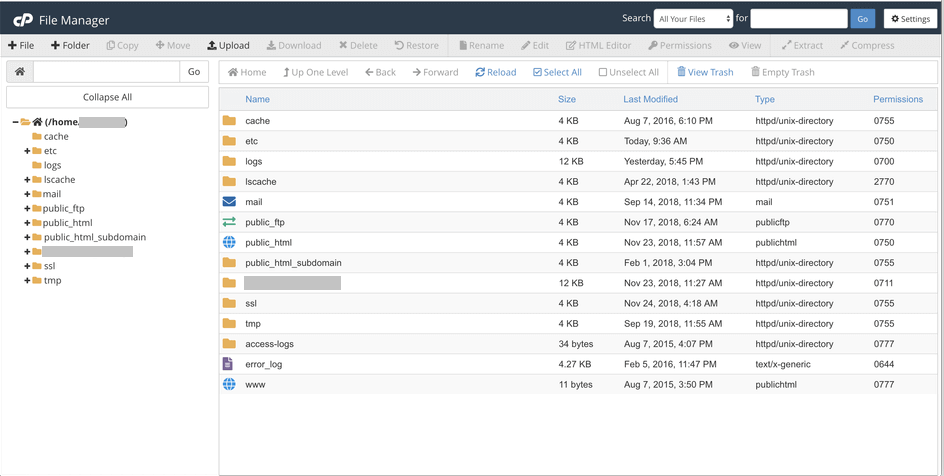Sort by the Name column header
Screen dimensions: 944x476
click(257, 99)
